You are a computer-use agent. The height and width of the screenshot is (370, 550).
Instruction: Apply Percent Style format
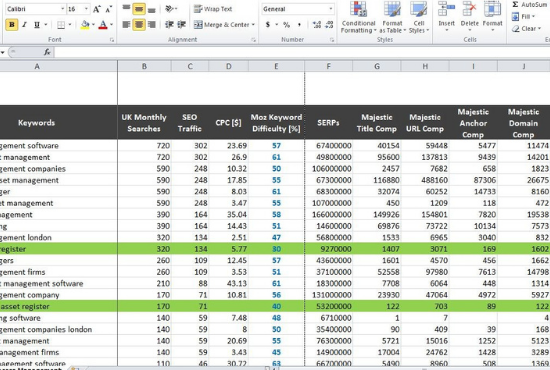(287, 25)
